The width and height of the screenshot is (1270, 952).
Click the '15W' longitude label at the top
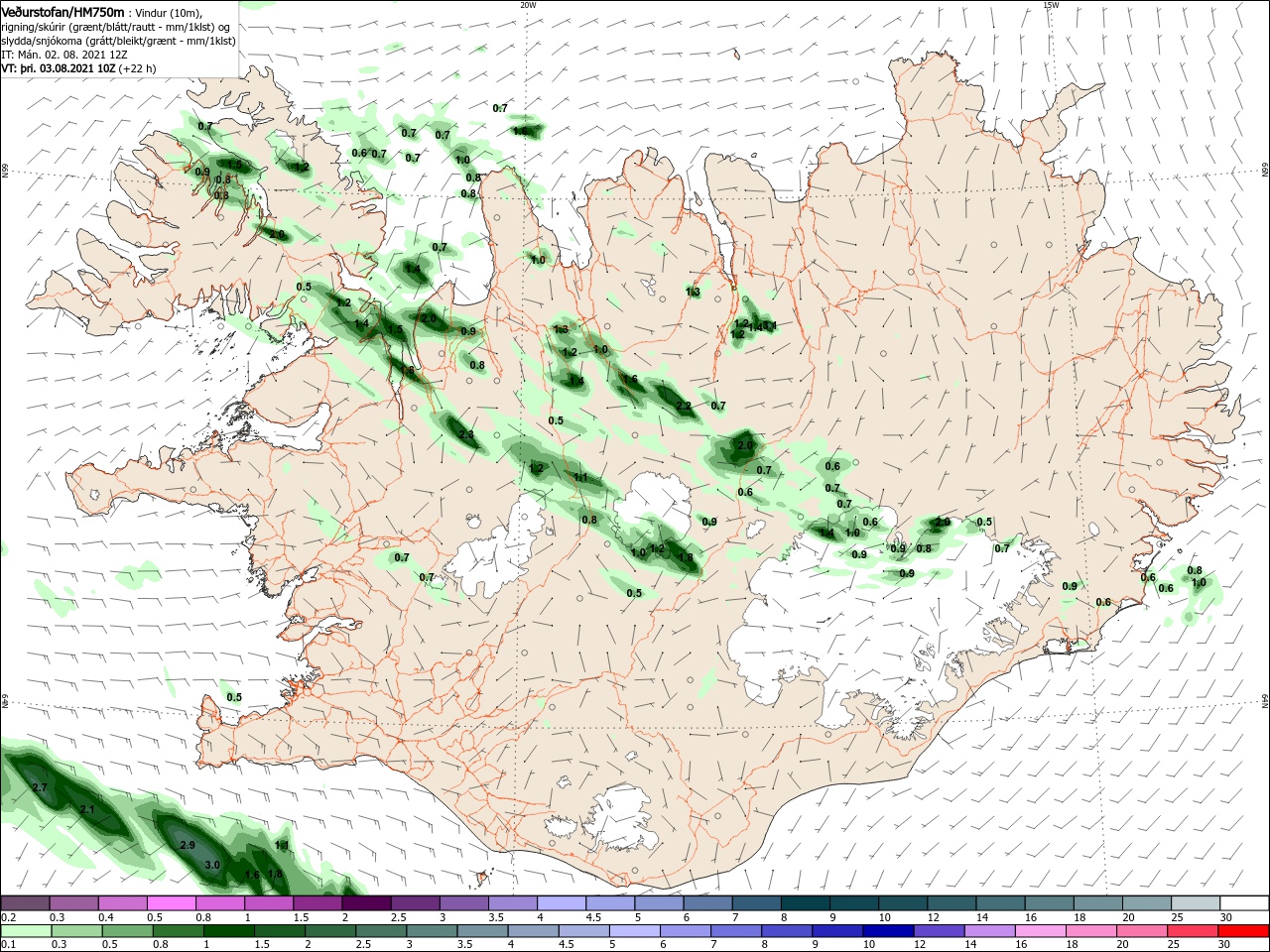pos(1052,5)
